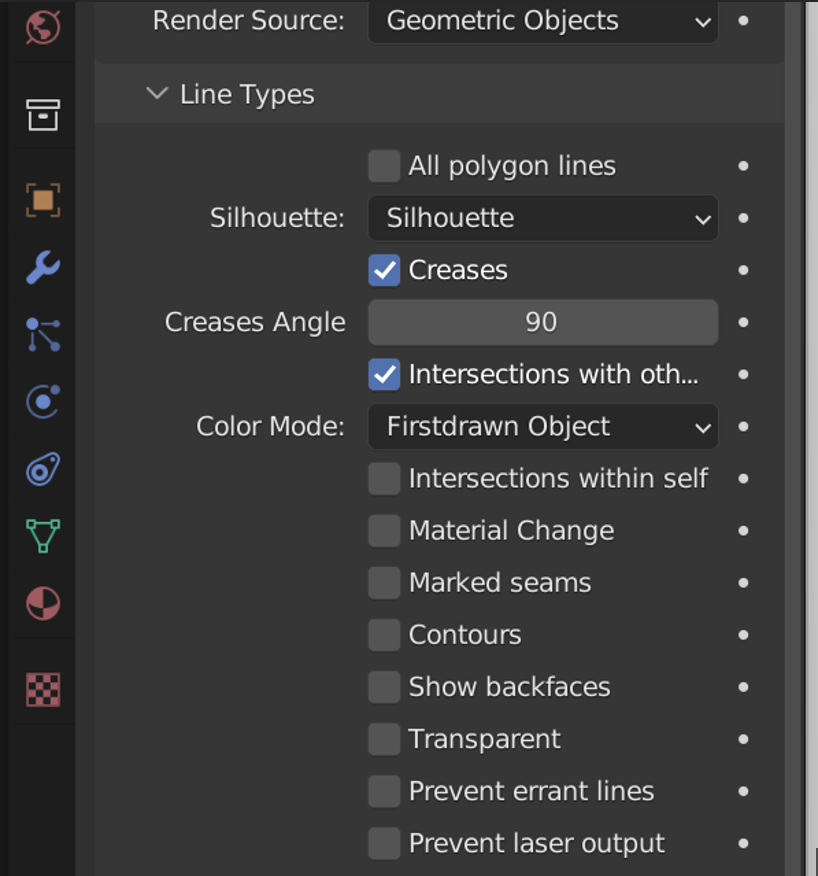
Task: Switch to the Material properties tab
Action: pyautogui.click(x=42, y=604)
